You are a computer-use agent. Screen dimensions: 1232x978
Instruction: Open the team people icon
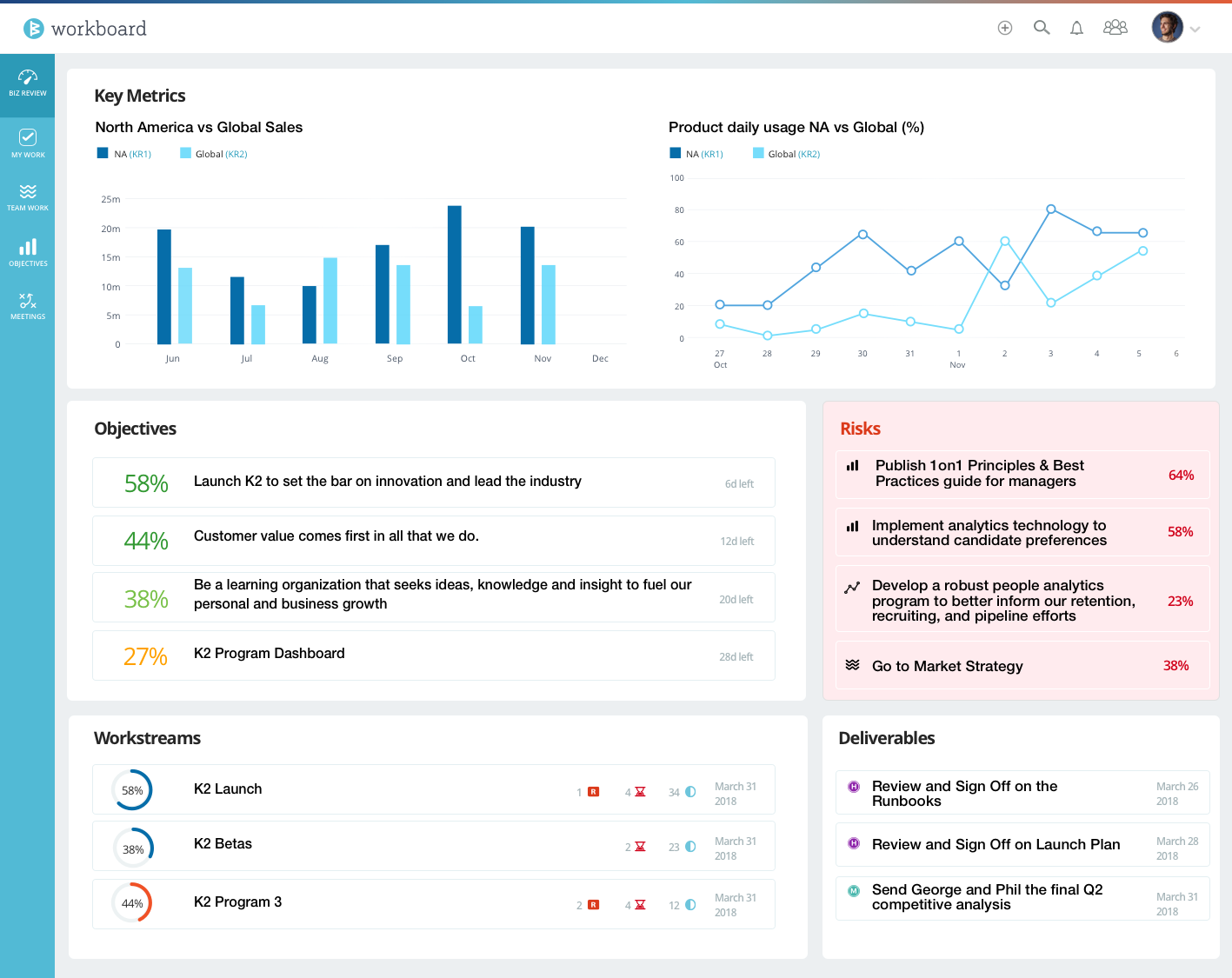1115,28
